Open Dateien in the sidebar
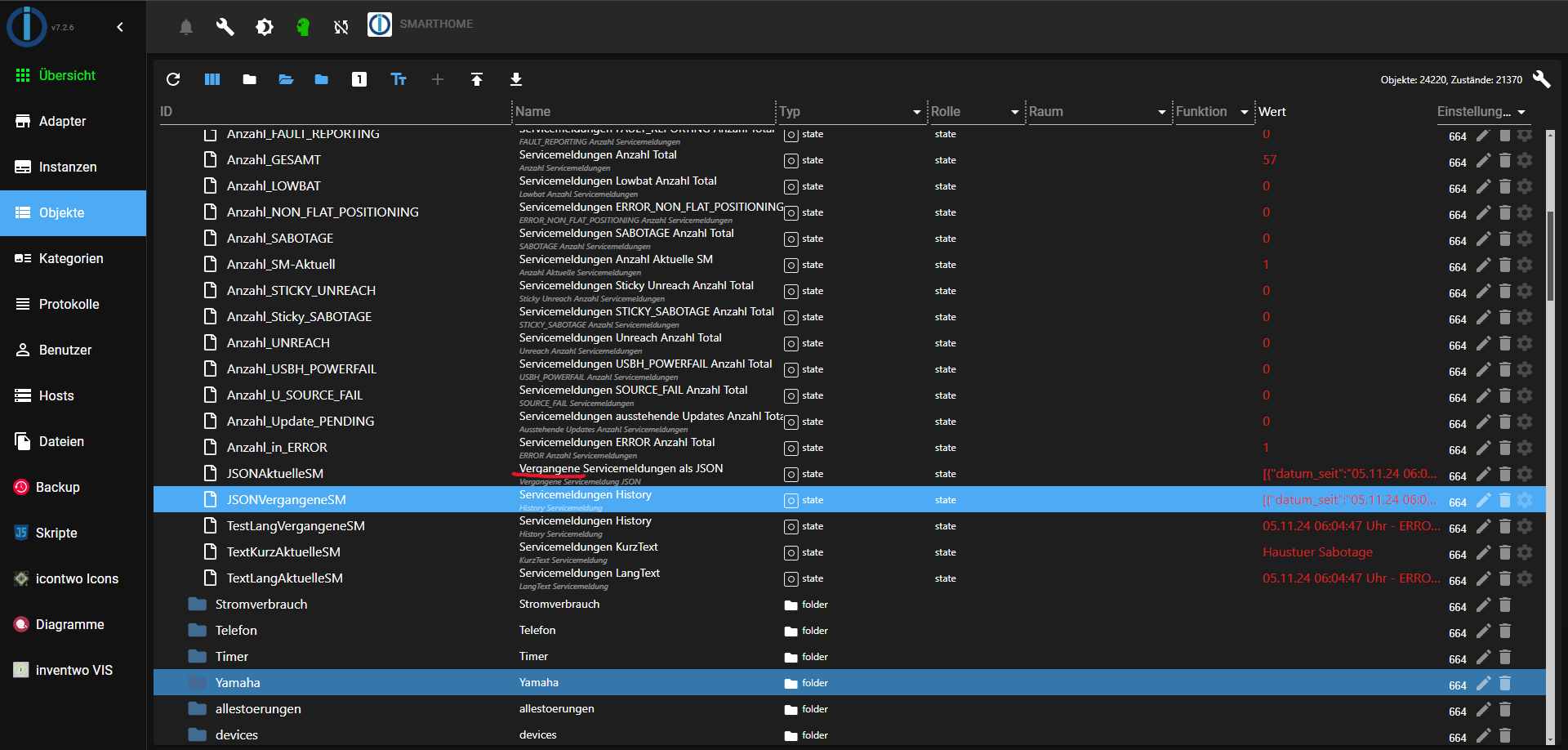The image size is (1568, 750). 73,441
